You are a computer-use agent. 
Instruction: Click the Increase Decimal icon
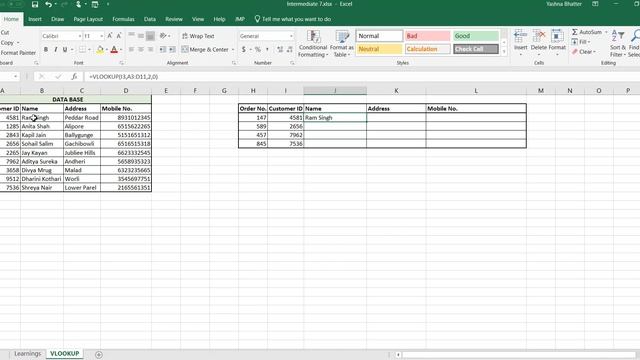click(x=280, y=49)
